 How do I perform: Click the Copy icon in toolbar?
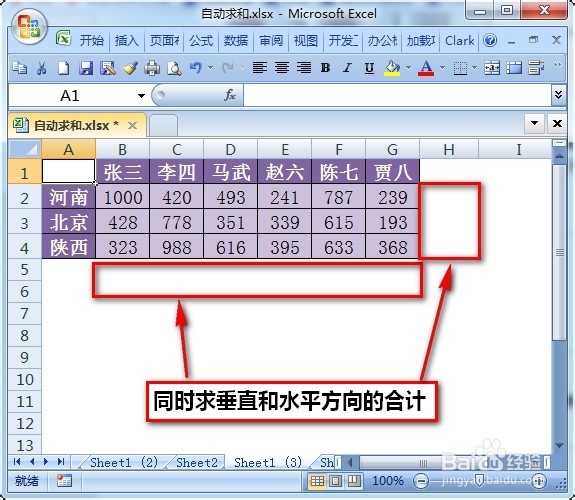[x=19, y=68]
